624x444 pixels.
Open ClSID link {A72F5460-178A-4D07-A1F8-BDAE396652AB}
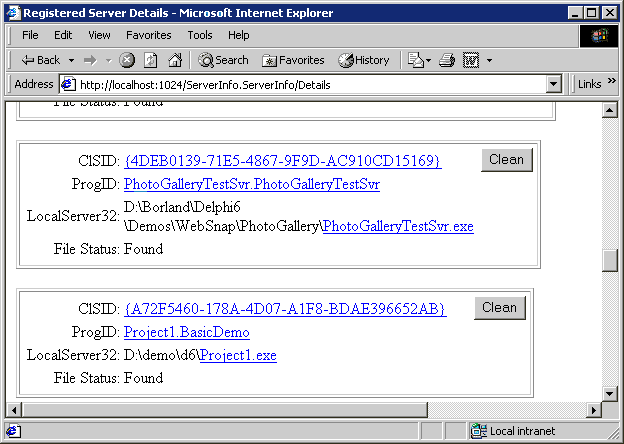pyautogui.click(x=285, y=309)
